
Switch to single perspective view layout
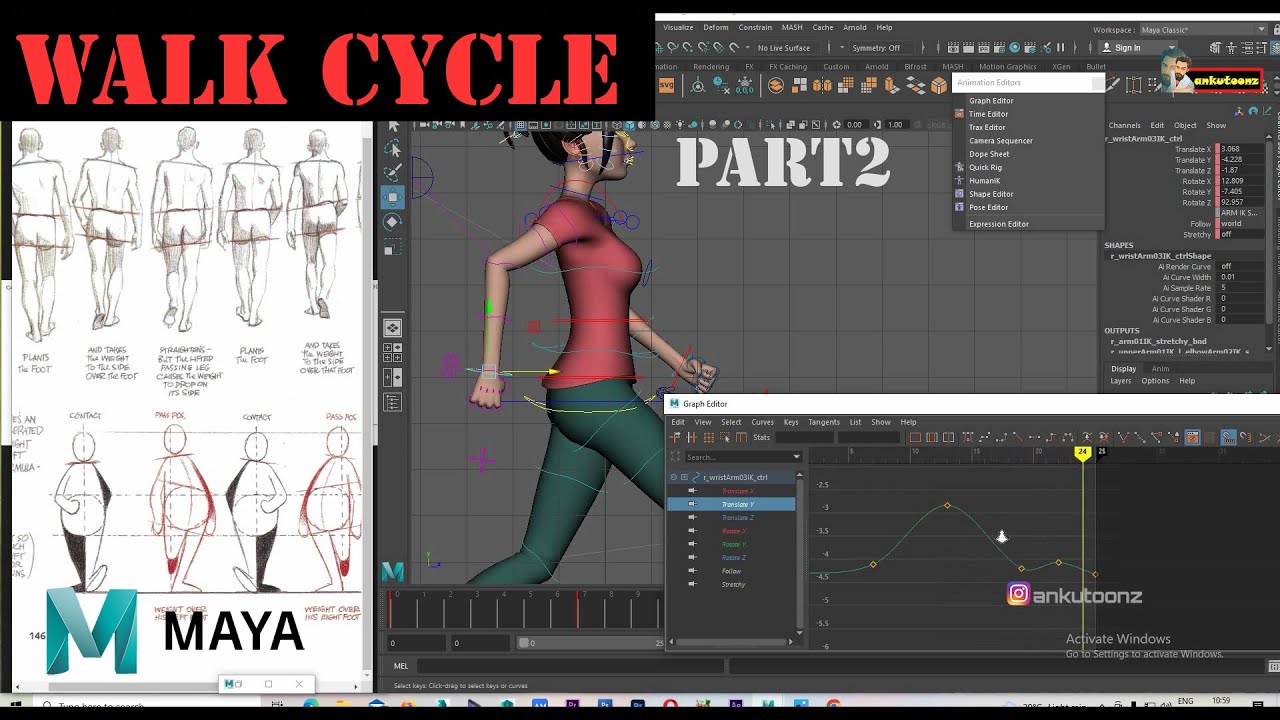(392, 328)
